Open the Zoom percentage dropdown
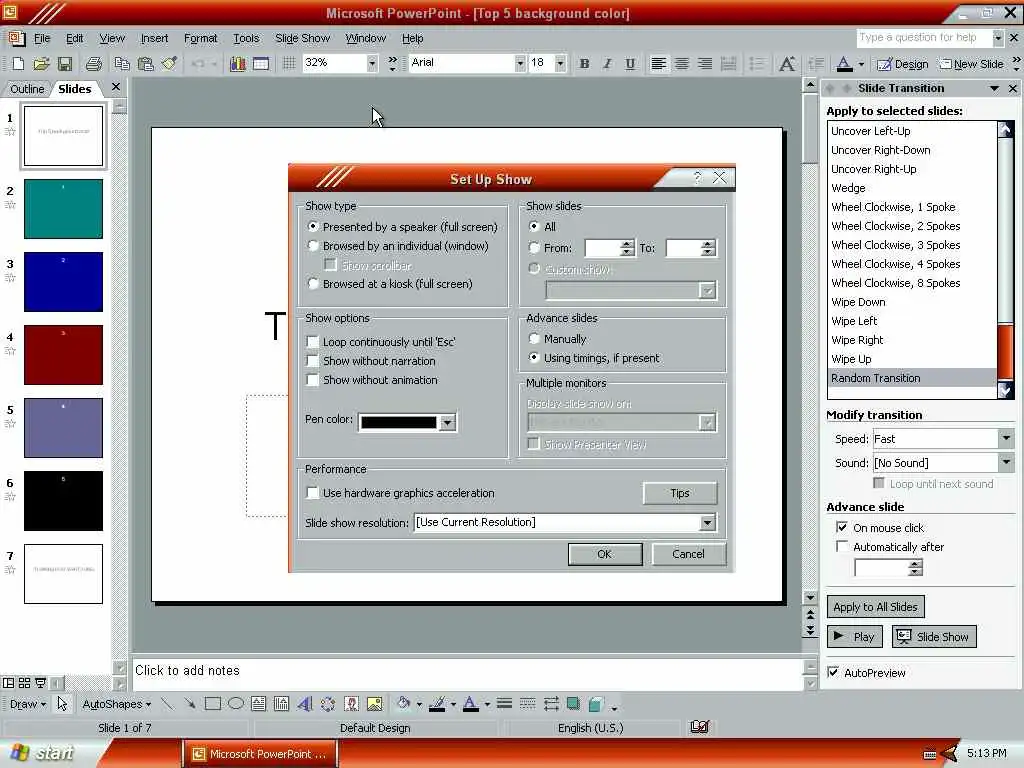This screenshot has width=1024, height=768. tap(372, 63)
